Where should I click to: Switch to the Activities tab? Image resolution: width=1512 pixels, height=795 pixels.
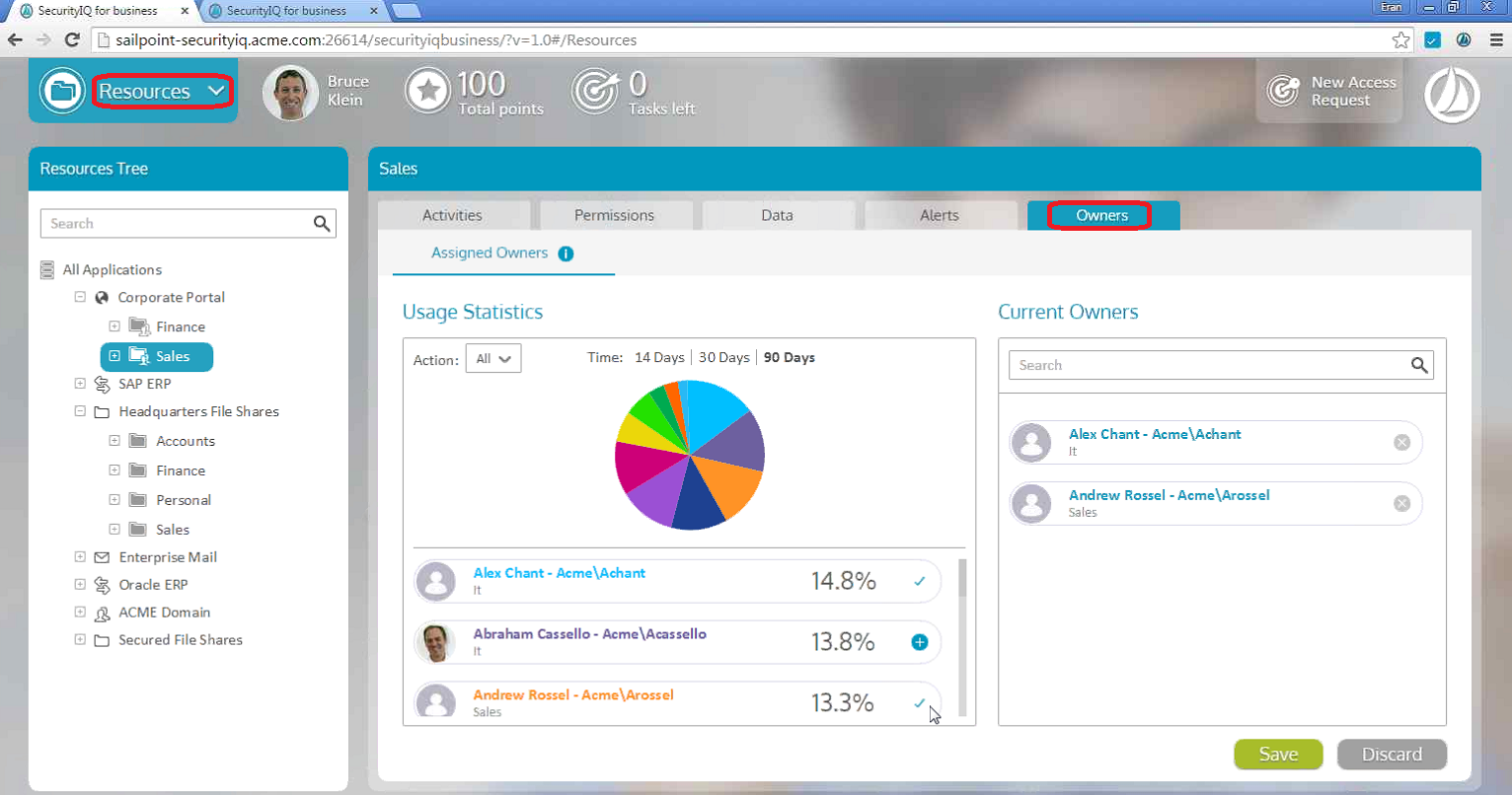[453, 215]
